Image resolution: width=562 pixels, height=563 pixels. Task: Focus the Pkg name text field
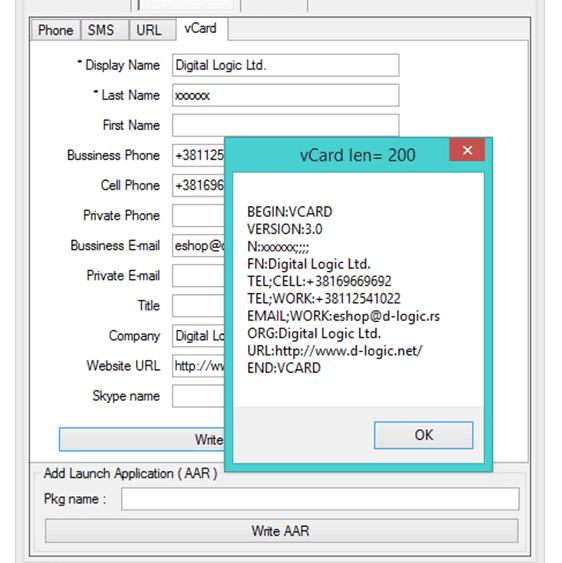tap(320, 499)
